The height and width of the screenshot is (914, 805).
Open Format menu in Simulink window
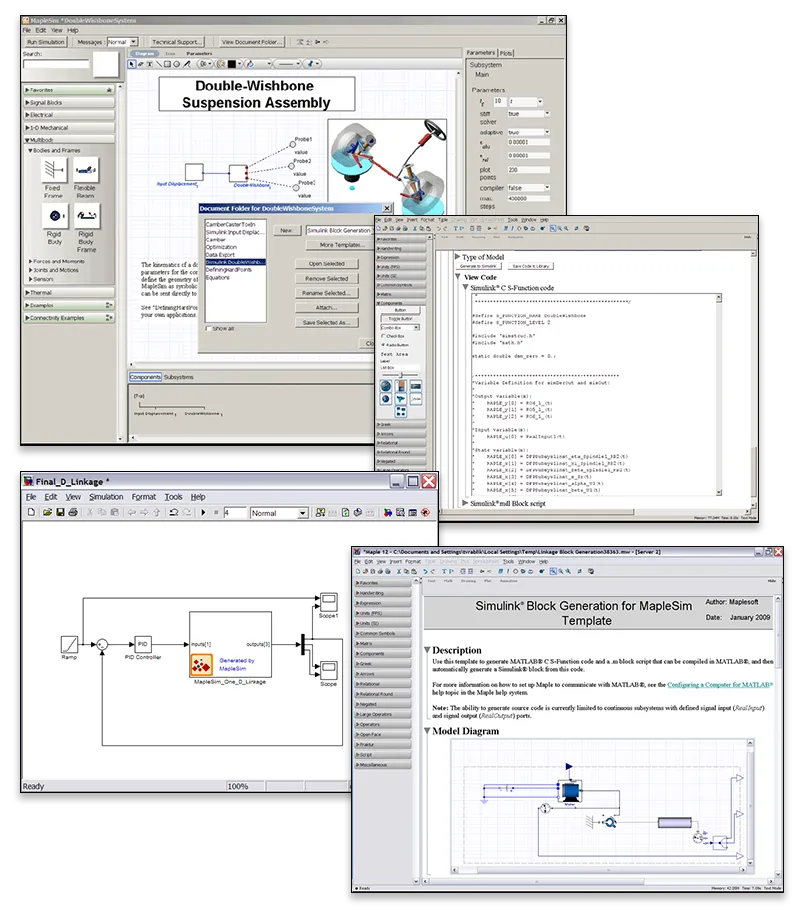143,497
